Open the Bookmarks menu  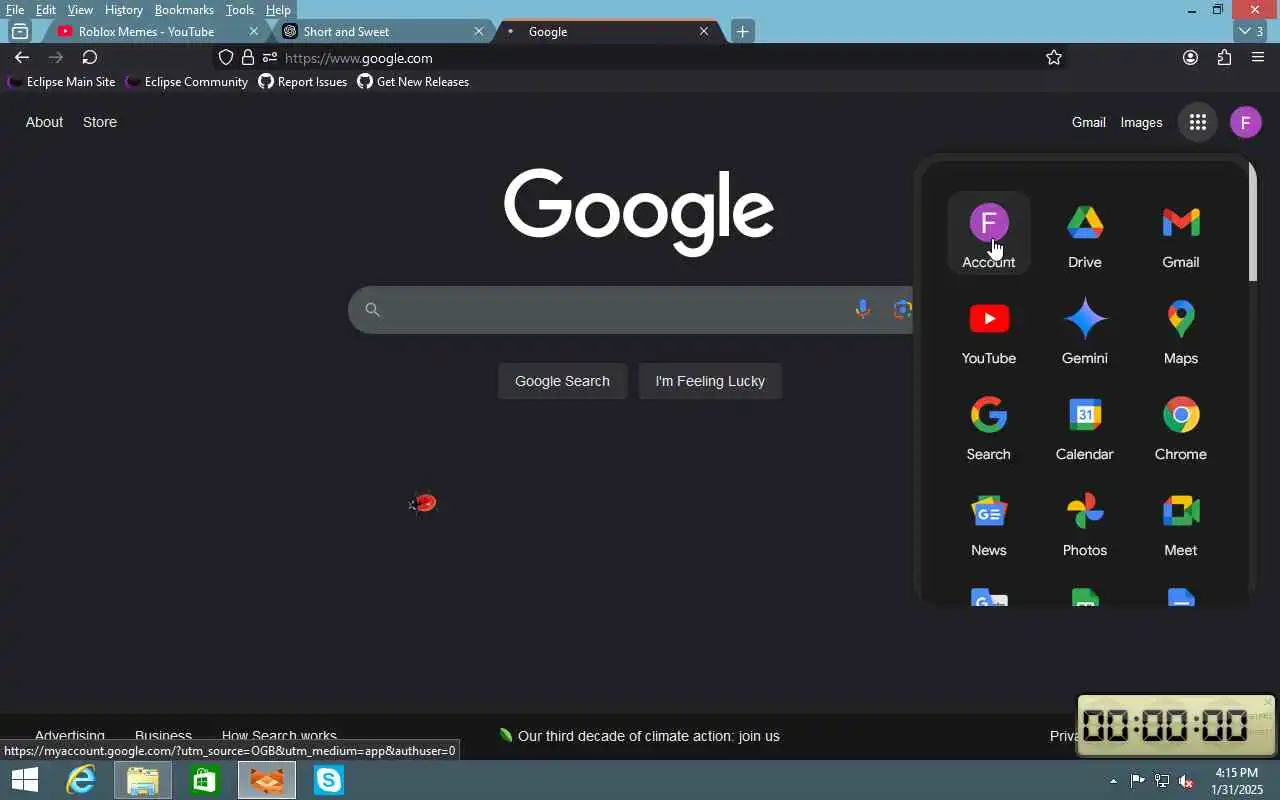click(x=184, y=10)
